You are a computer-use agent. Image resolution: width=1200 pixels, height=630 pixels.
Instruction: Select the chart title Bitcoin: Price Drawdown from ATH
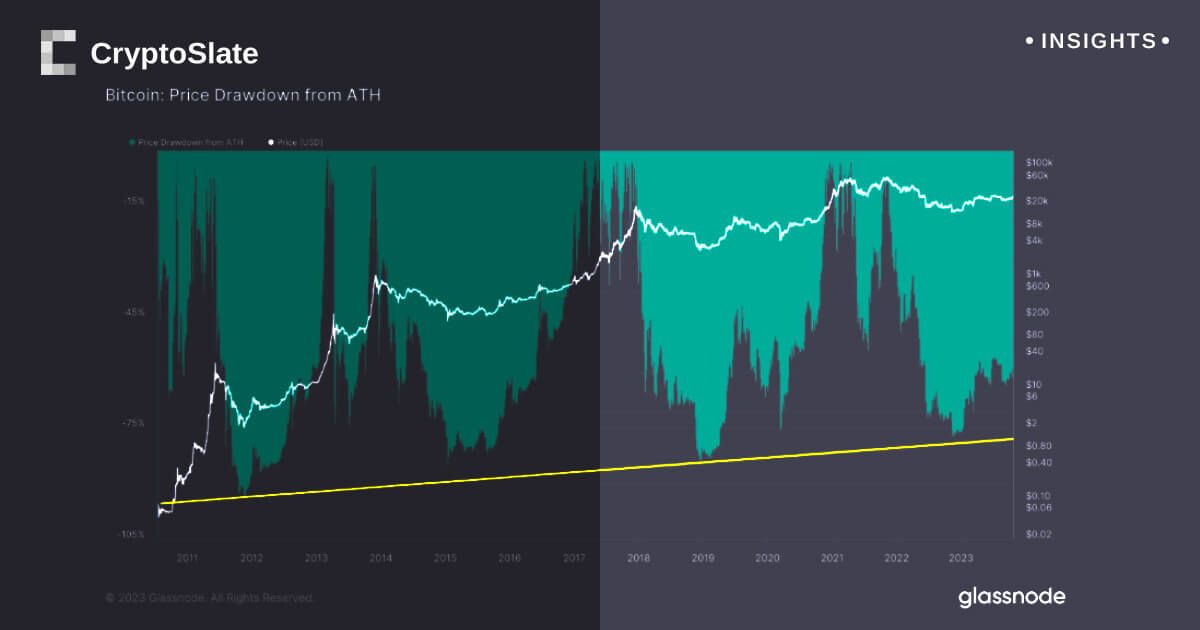(243, 96)
